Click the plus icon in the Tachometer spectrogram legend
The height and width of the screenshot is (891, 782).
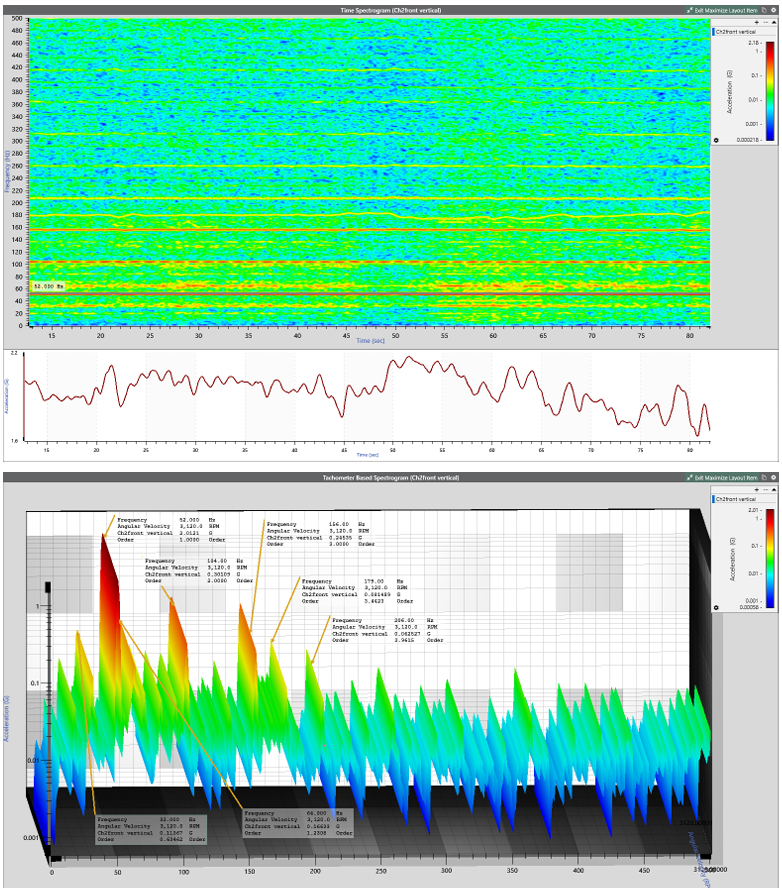pyautogui.click(x=757, y=489)
